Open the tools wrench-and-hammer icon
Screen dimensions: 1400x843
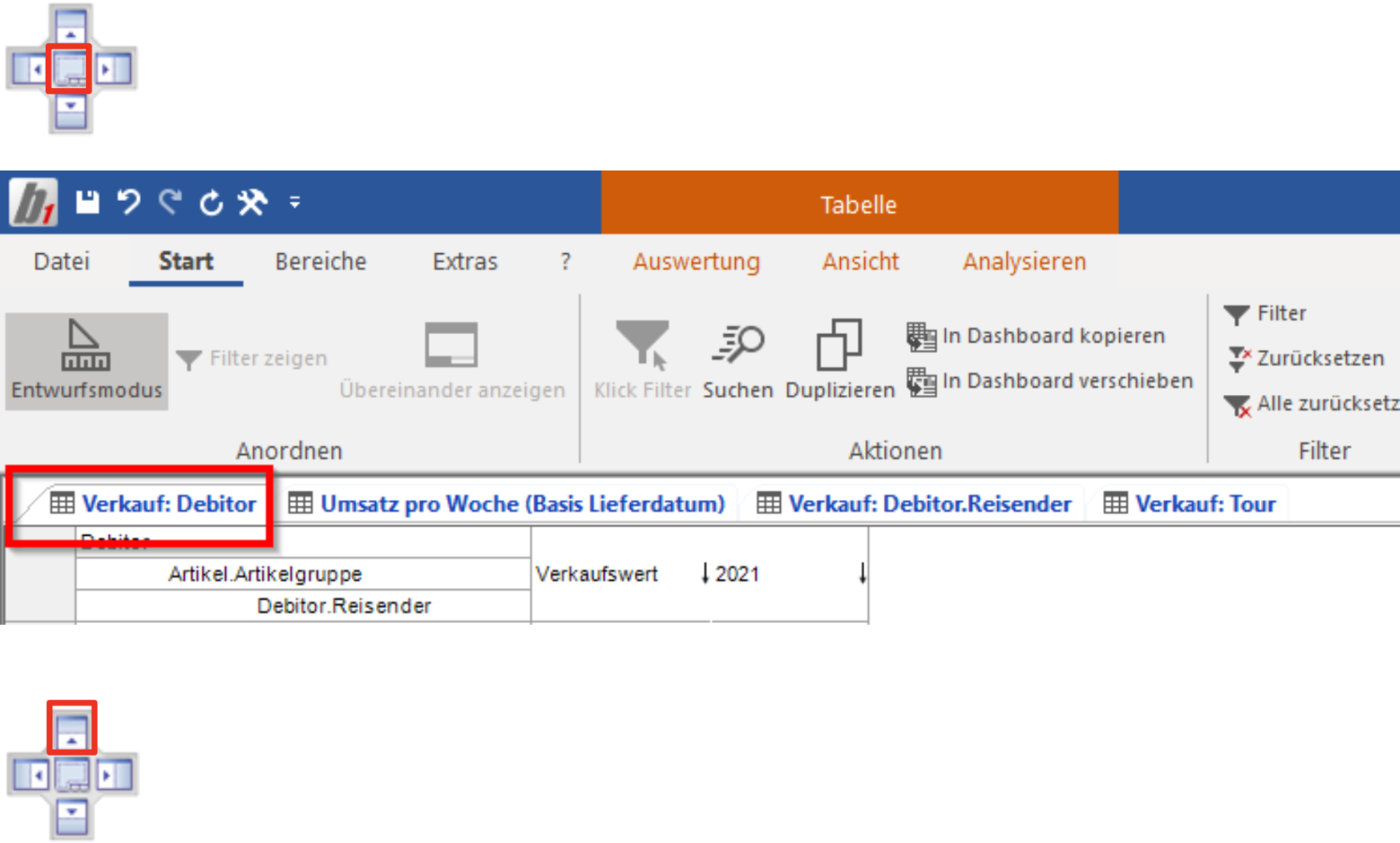point(252,202)
